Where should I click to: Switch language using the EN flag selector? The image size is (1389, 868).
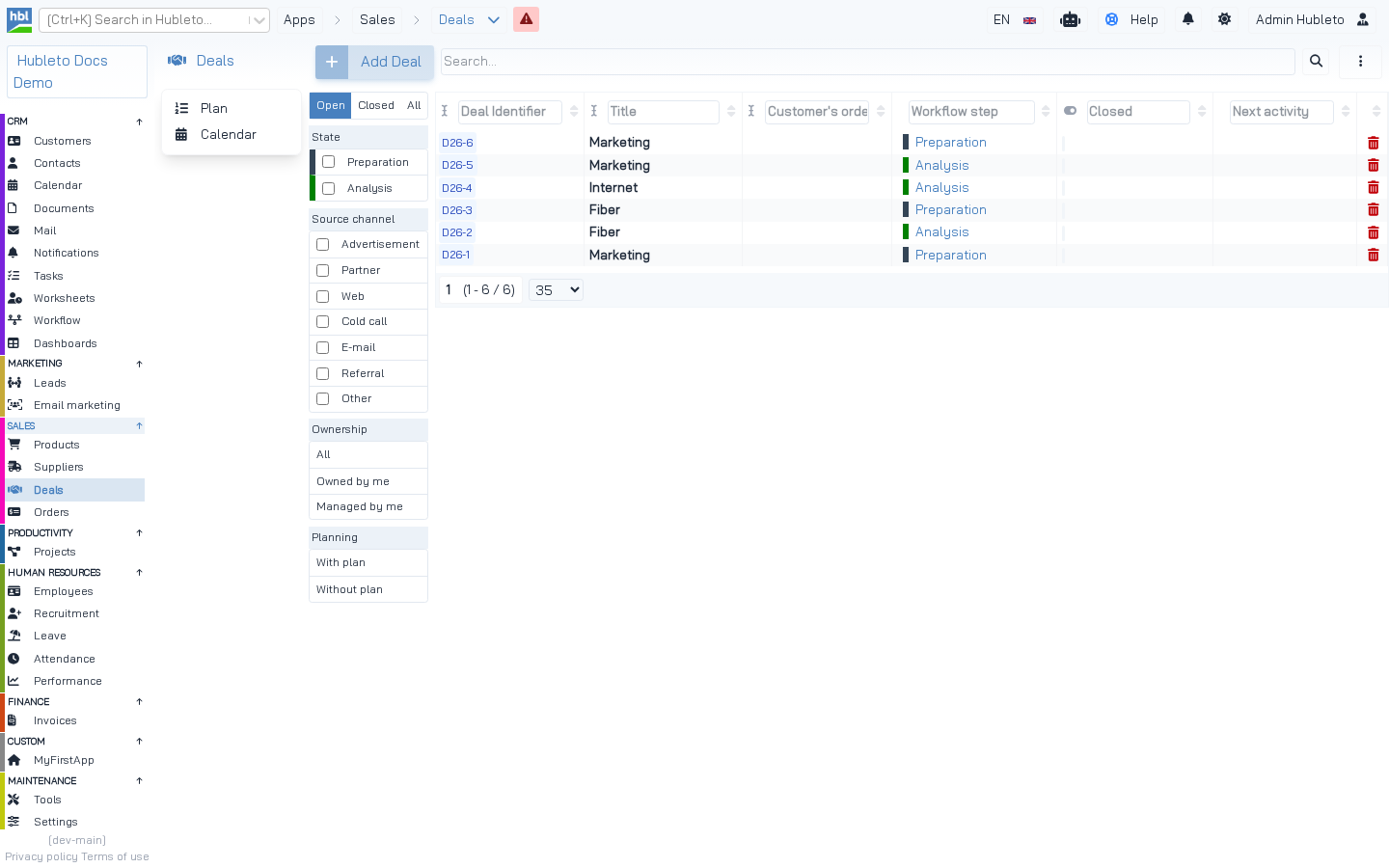(x=1015, y=19)
